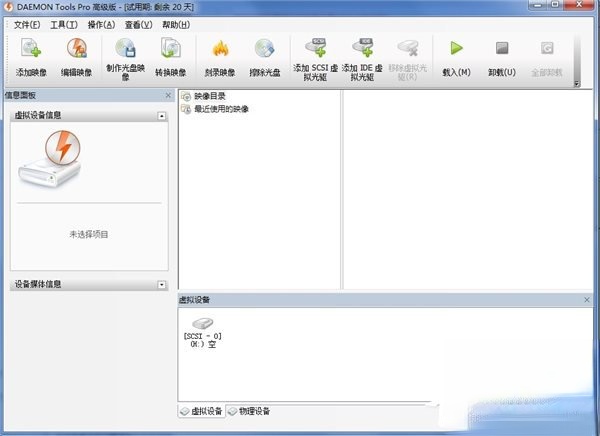Choose the 擦除光盘 (Erase Disc) tool
The width and height of the screenshot is (600, 436).
pos(265,49)
